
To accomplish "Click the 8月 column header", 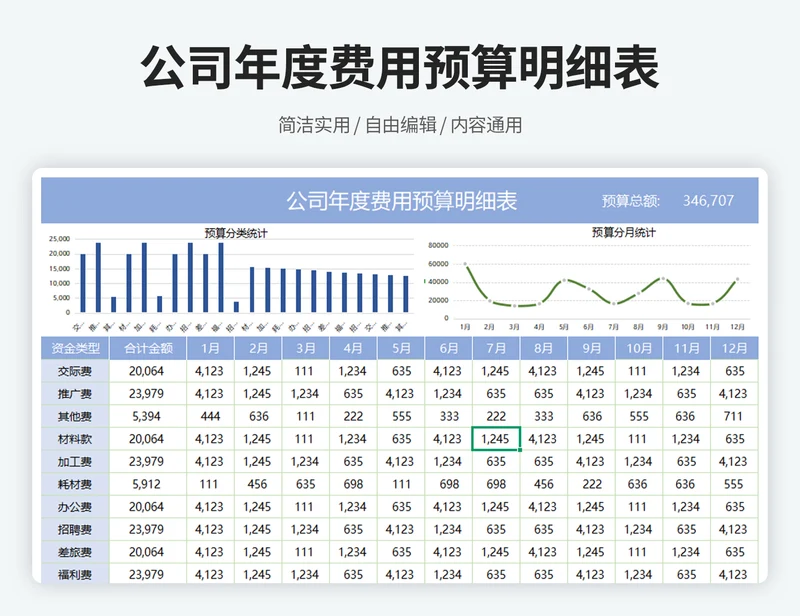I will (x=543, y=349).
